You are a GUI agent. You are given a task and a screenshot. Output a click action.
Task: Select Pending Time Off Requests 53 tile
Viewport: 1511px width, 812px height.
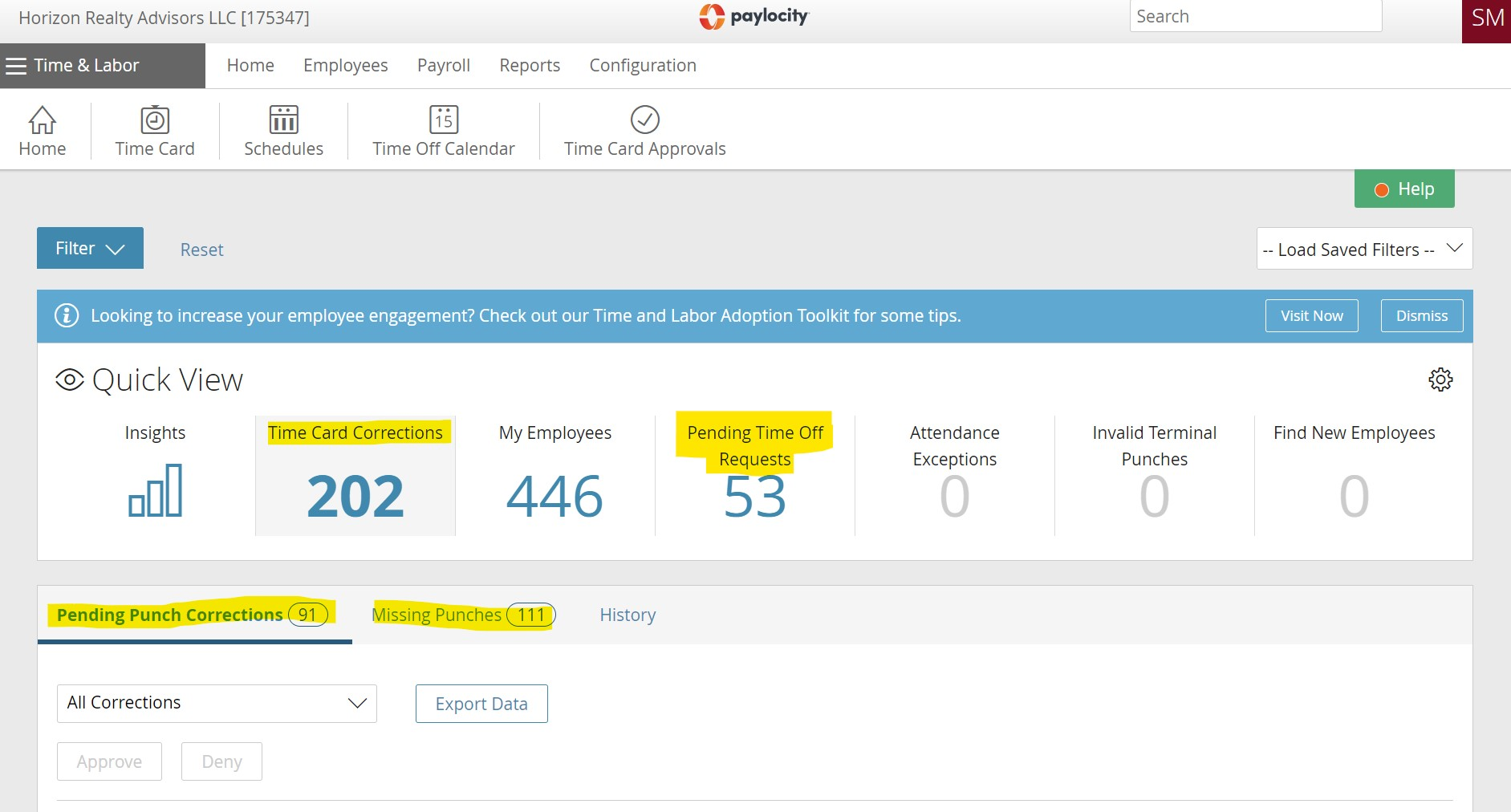[x=755, y=475]
